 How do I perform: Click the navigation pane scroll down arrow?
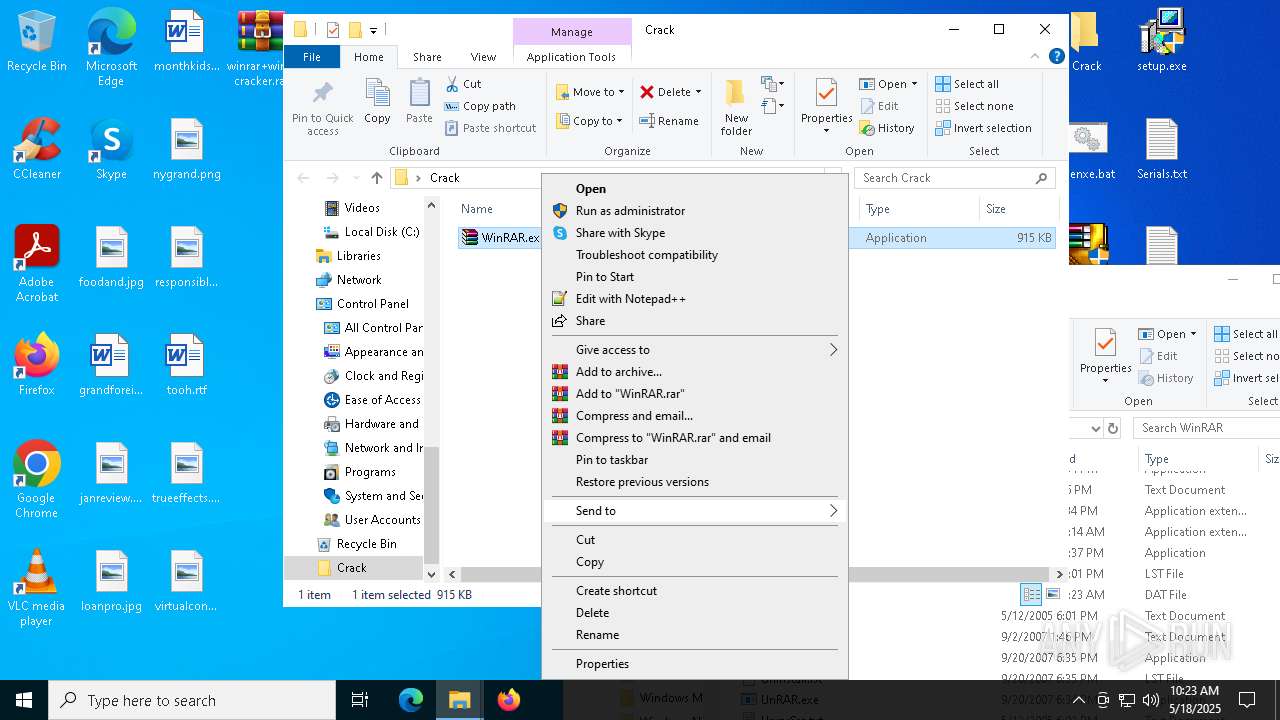click(432, 574)
